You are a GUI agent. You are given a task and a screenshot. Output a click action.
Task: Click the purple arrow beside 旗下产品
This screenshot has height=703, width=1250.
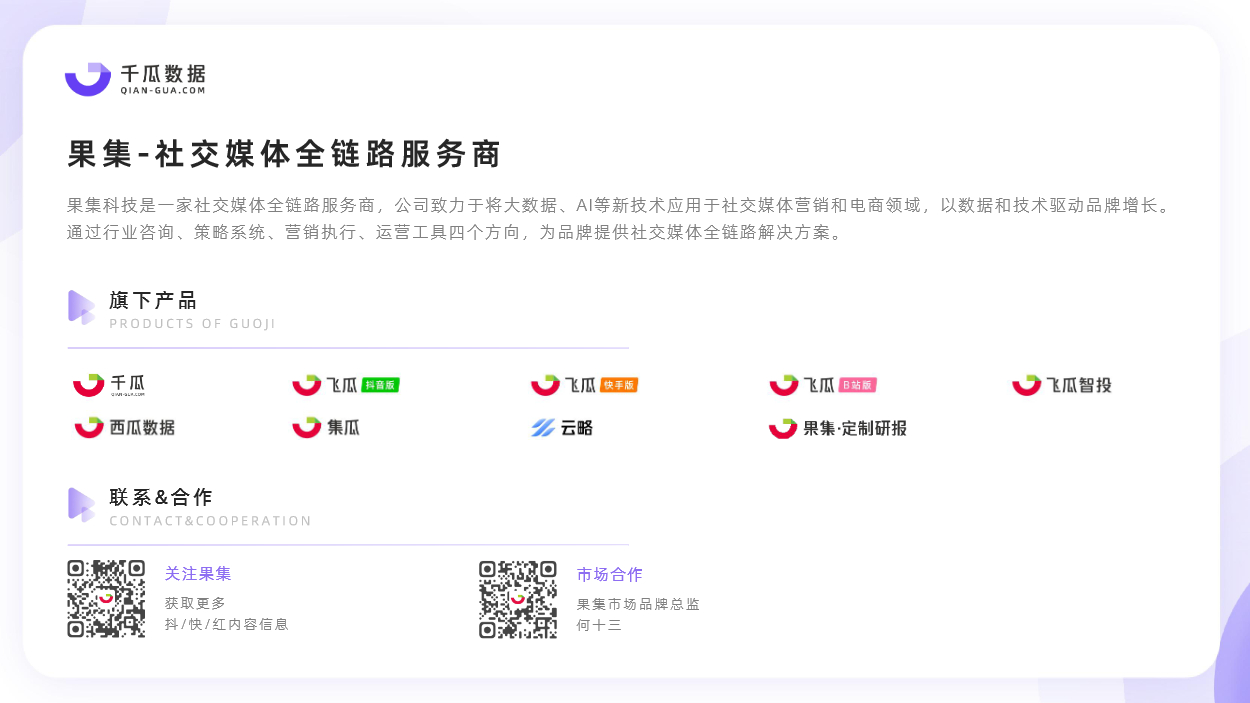81,307
